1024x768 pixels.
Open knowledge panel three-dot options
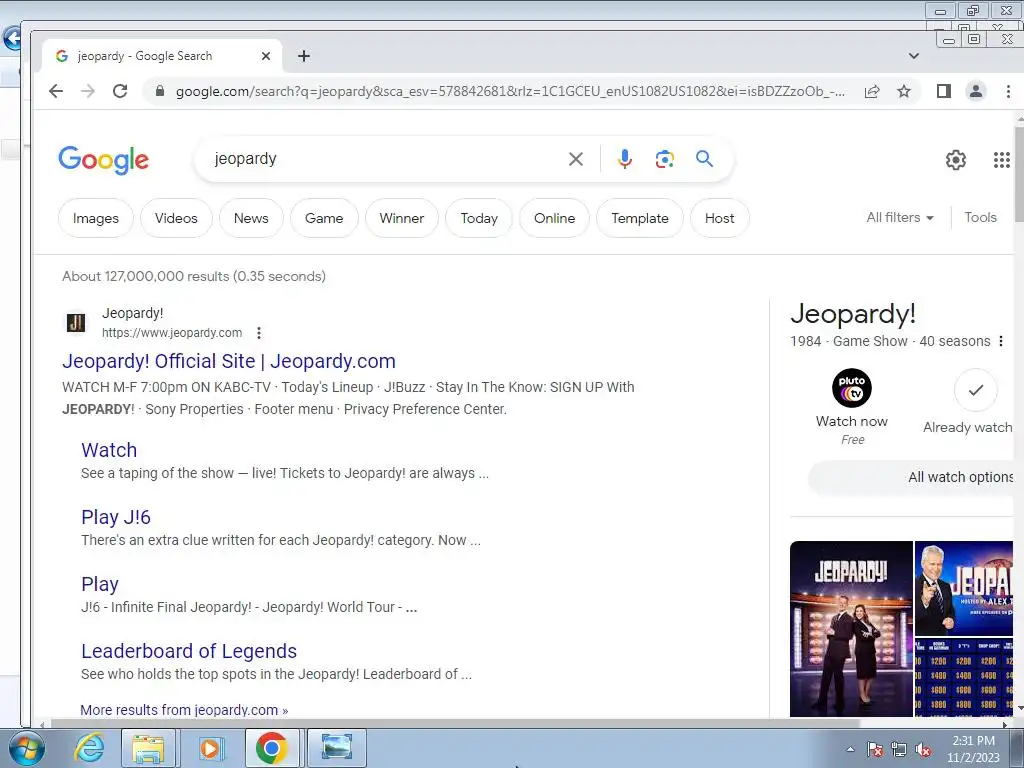tap(1000, 341)
